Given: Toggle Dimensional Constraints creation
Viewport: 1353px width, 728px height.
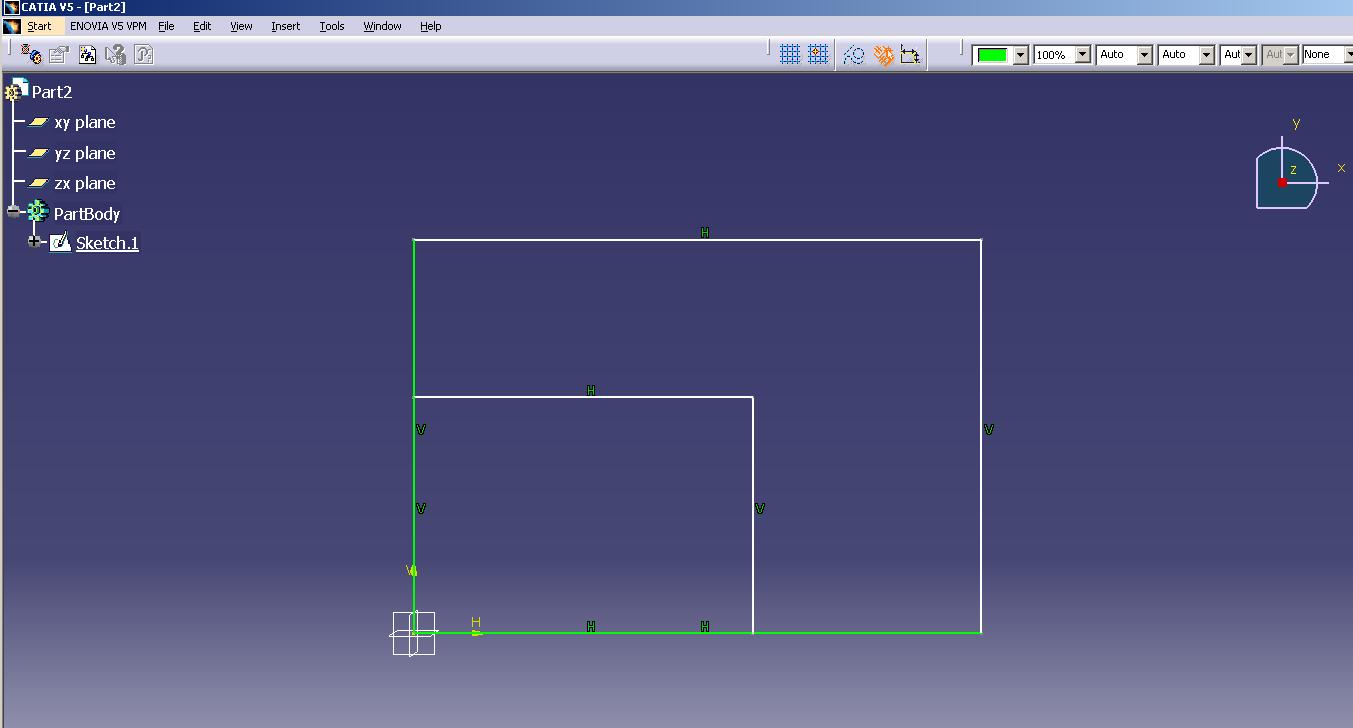Looking at the screenshot, I should tap(910, 55).
